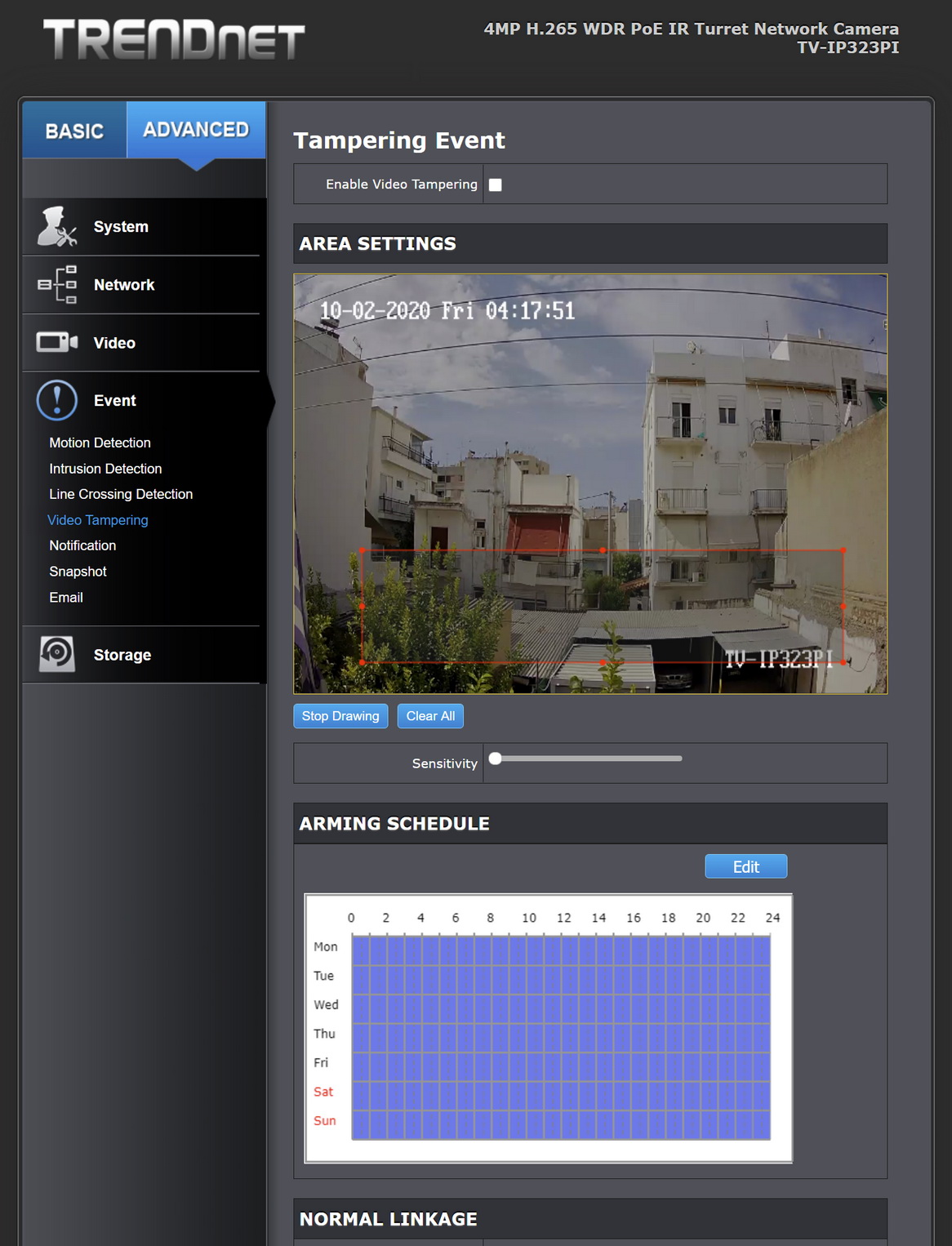Screen dimensions: 952x1246
Task: Open Email settings
Action: (66, 598)
